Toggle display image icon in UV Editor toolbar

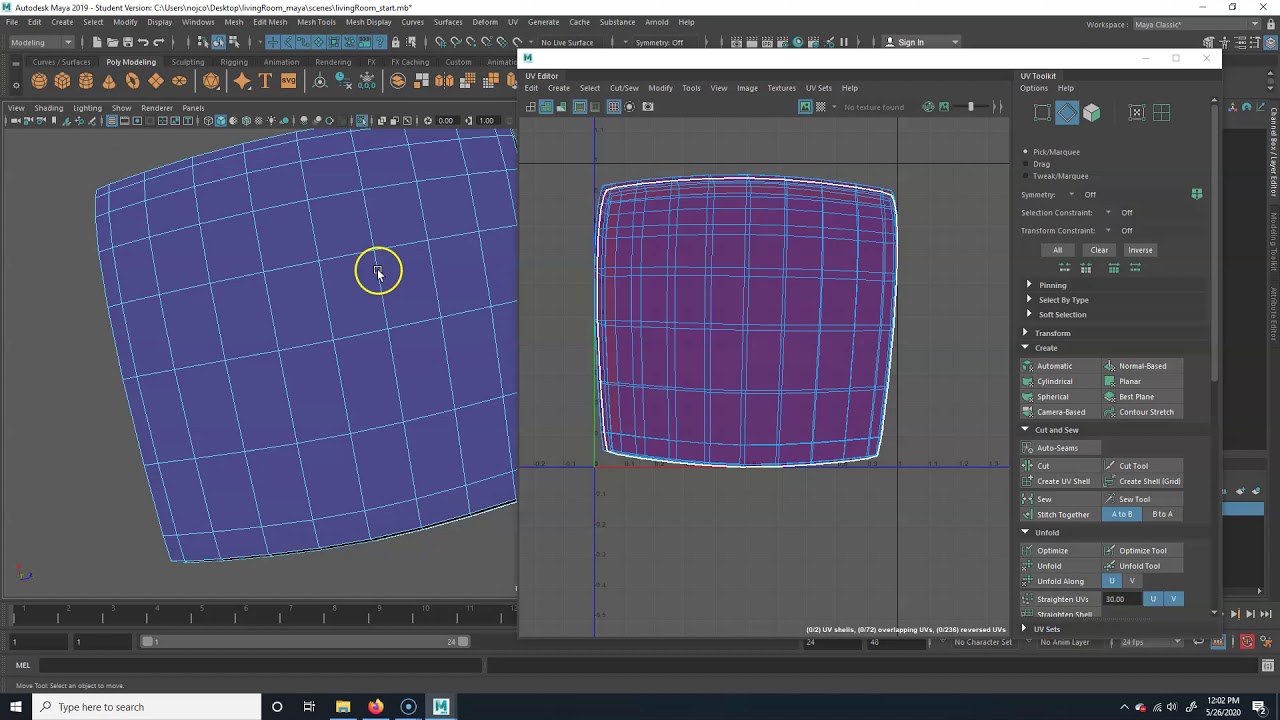click(x=805, y=107)
